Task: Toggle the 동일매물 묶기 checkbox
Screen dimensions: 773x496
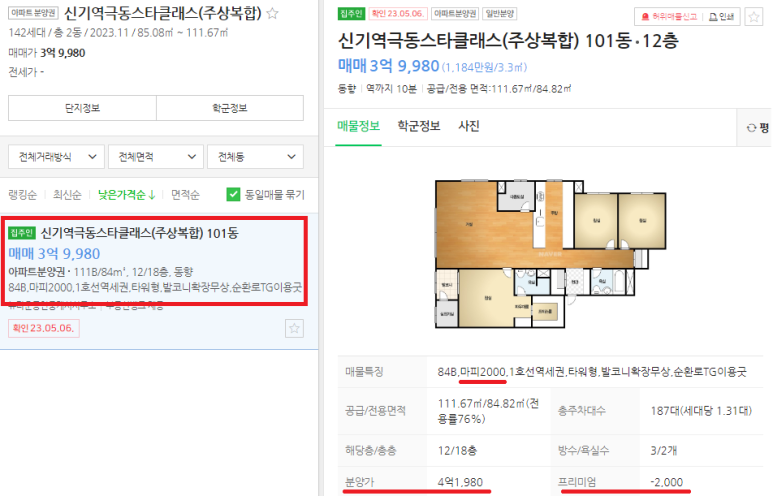Action: 233,194
